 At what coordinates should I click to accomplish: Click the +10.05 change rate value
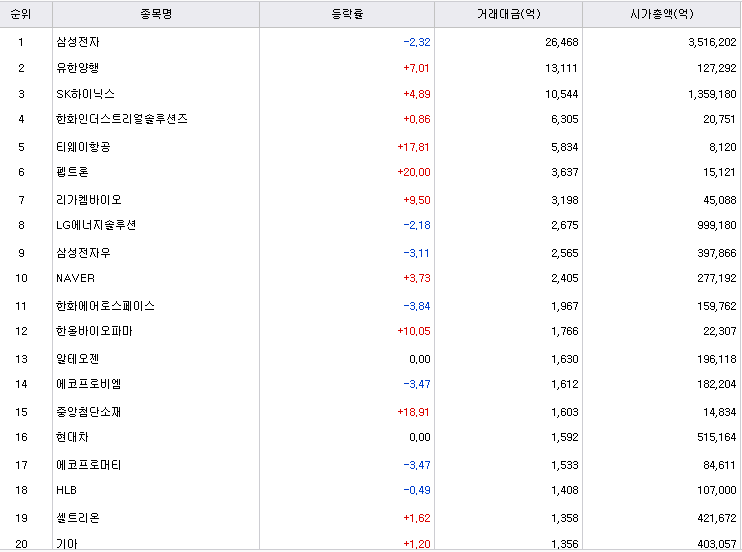pos(414,331)
